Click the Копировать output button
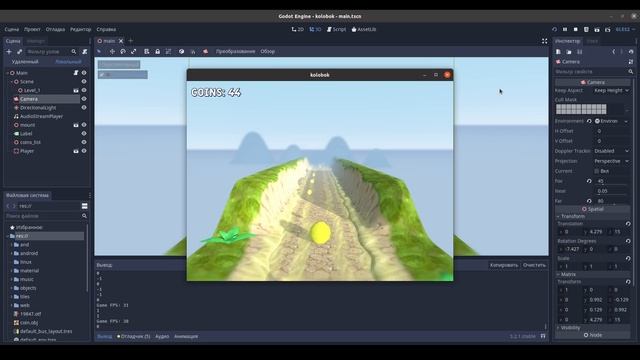 point(504,265)
